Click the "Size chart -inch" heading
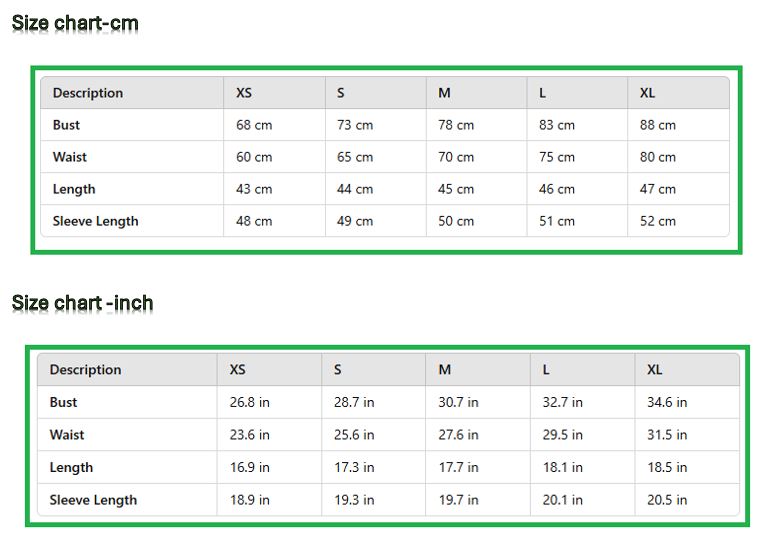 pos(82,302)
